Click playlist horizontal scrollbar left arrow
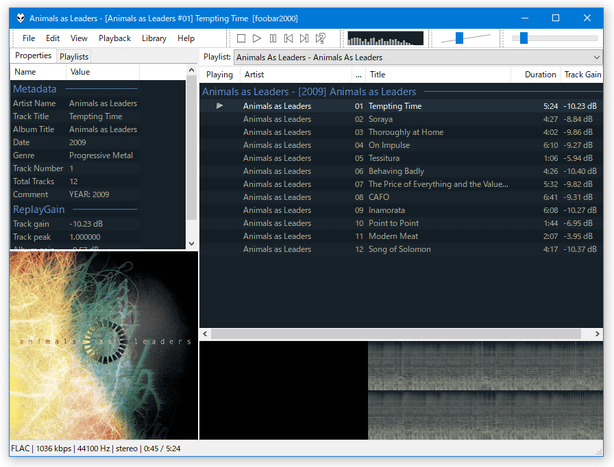 coord(205,334)
